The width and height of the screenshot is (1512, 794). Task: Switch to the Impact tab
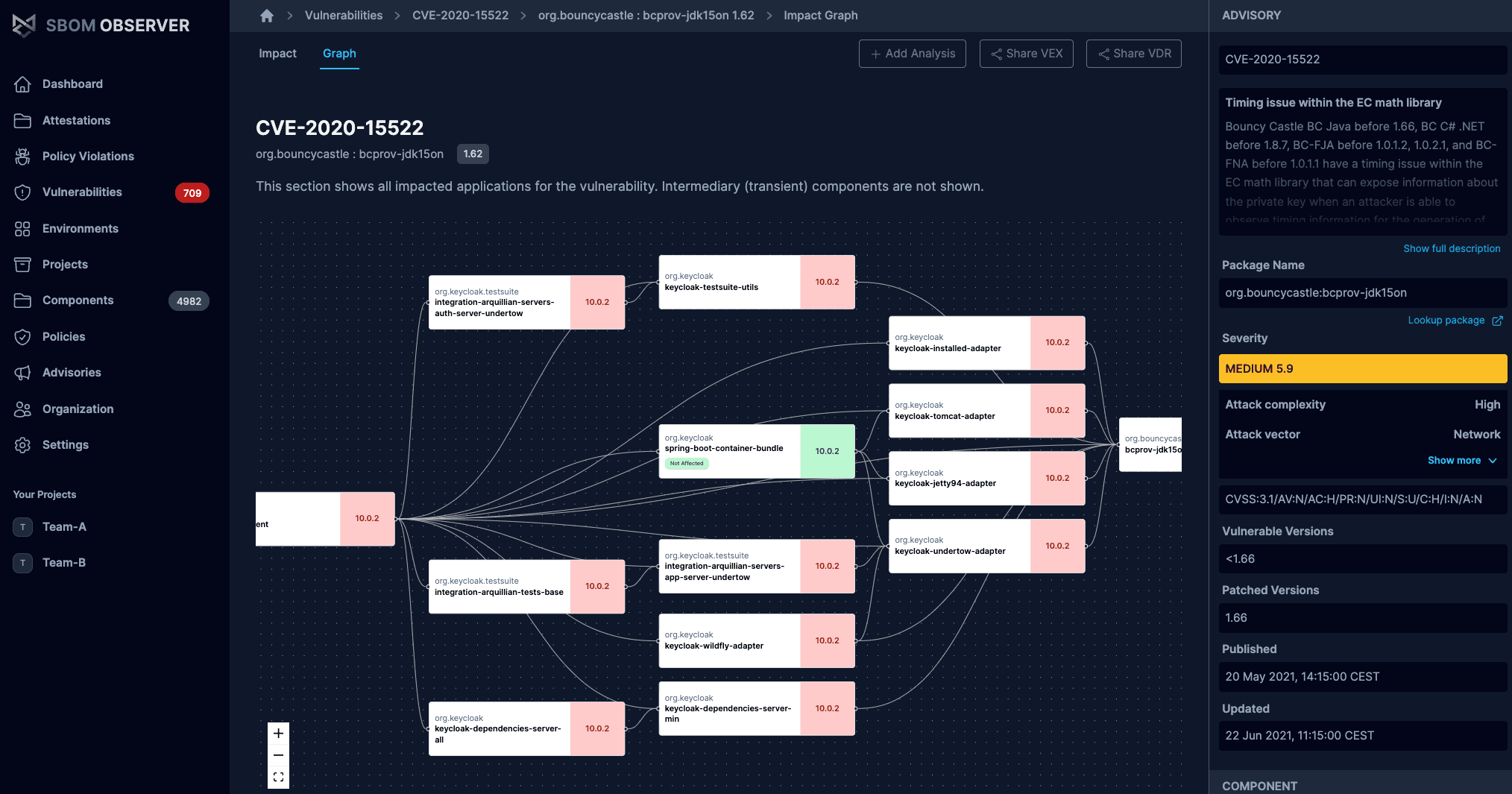277,53
